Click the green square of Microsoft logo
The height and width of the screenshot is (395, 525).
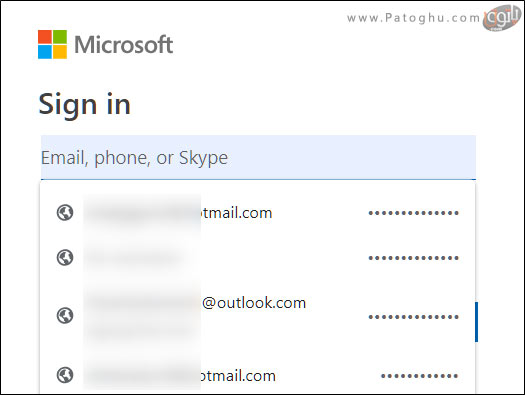click(60, 37)
